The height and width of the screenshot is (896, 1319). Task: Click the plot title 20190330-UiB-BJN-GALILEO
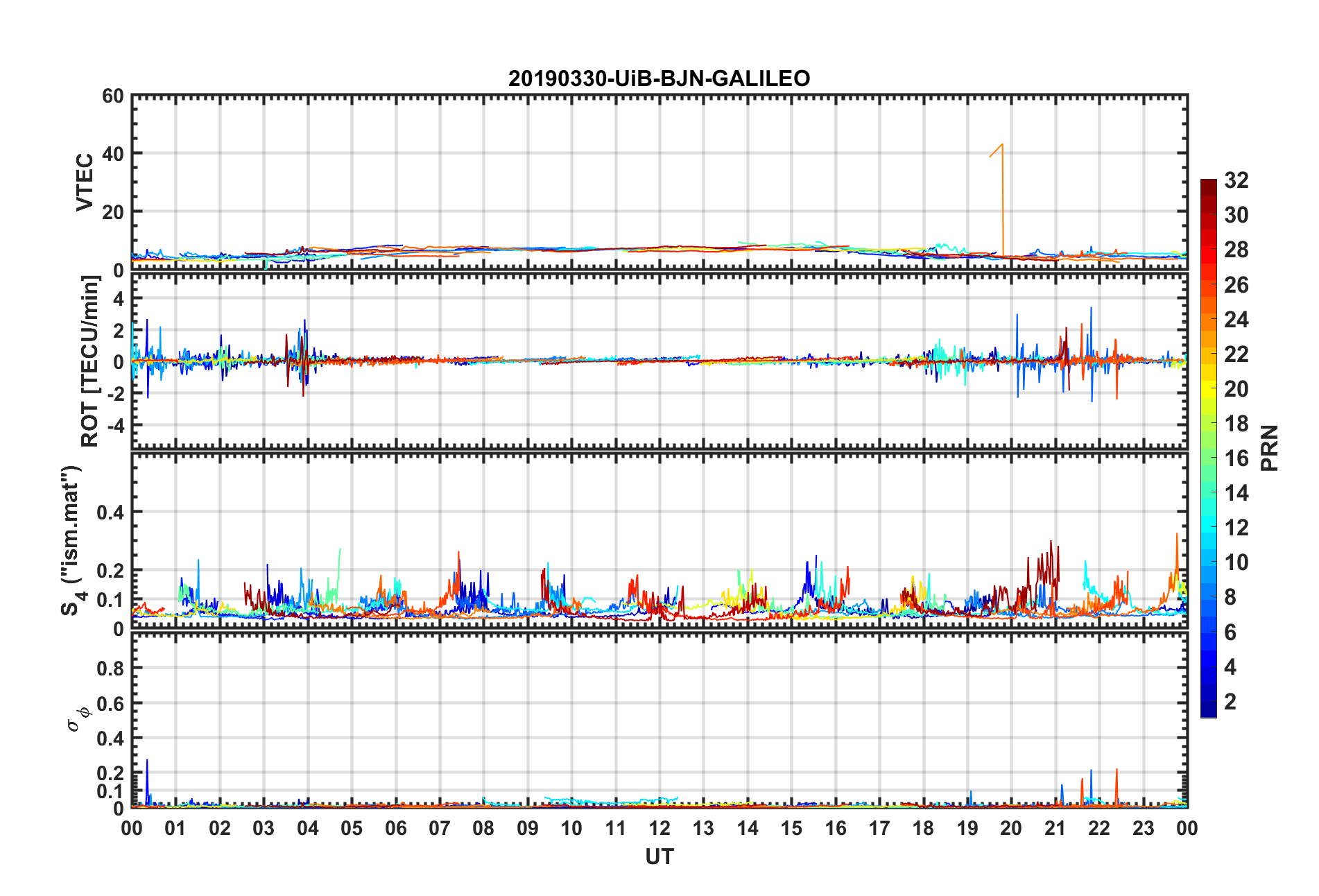pyautogui.click(x=659, y=78)
